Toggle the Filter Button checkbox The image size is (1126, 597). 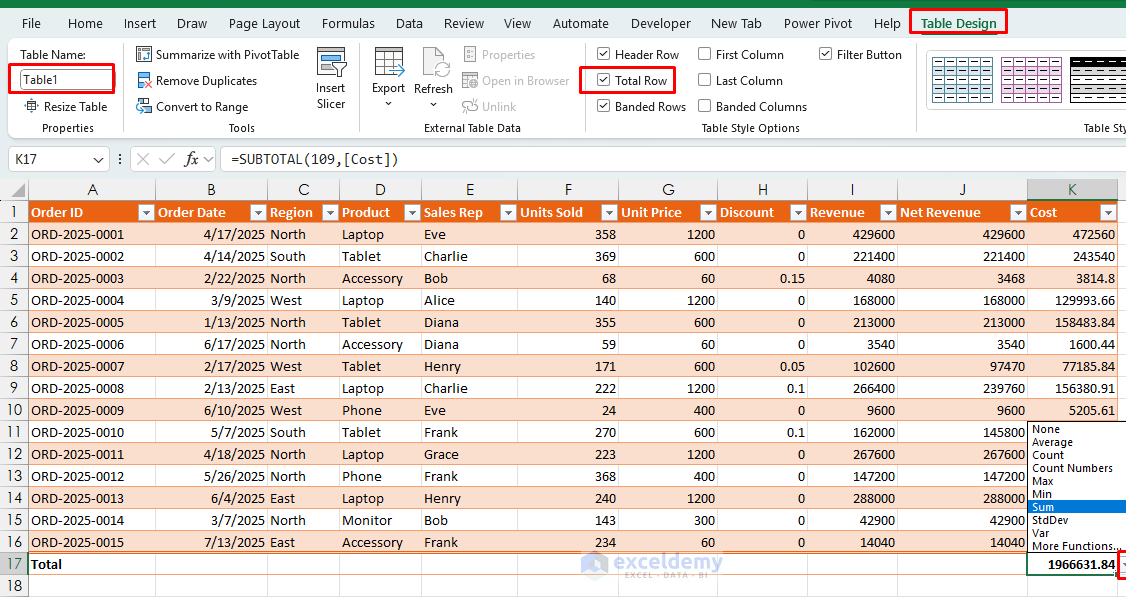click(826, 54)
